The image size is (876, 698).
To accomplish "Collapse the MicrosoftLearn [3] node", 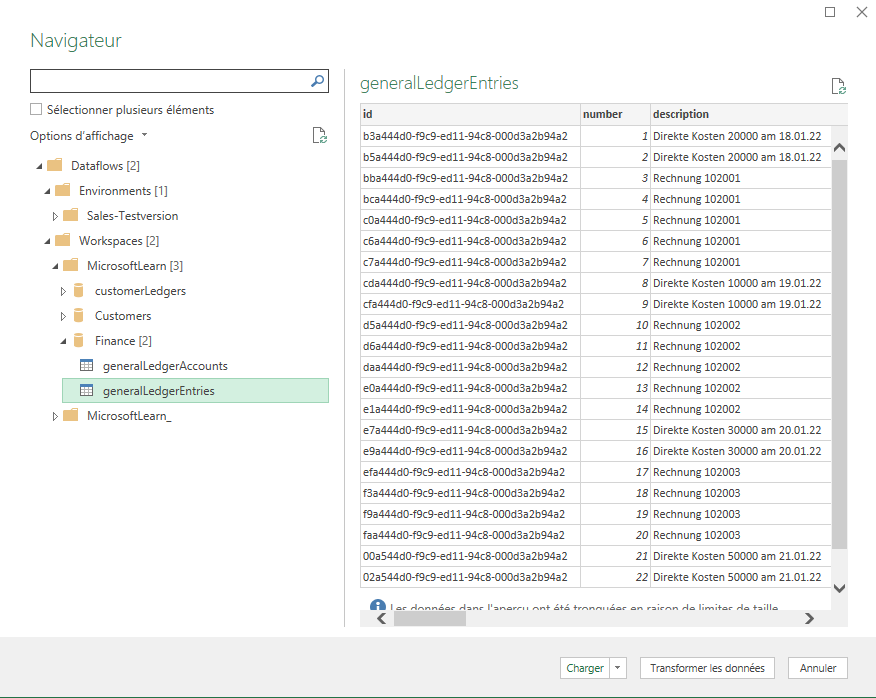I will point(55,266).
